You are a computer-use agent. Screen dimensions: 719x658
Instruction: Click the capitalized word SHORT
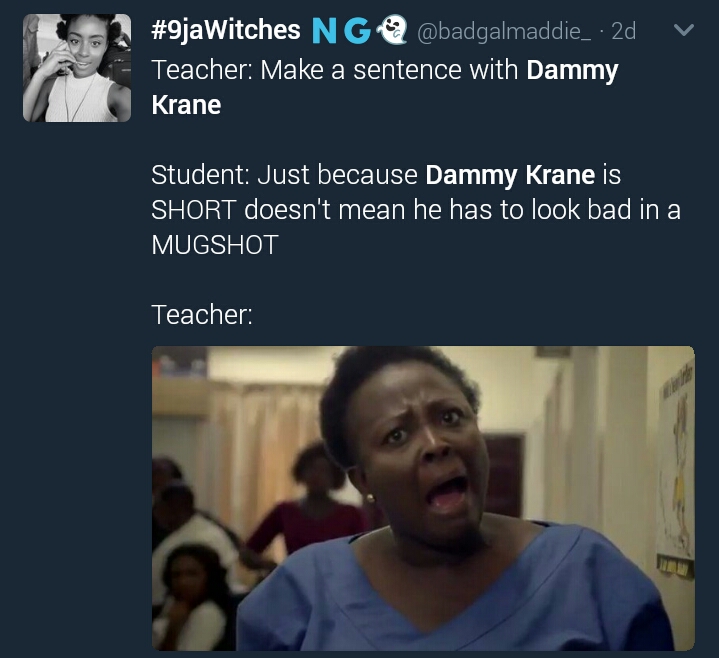tap(194, 210)
